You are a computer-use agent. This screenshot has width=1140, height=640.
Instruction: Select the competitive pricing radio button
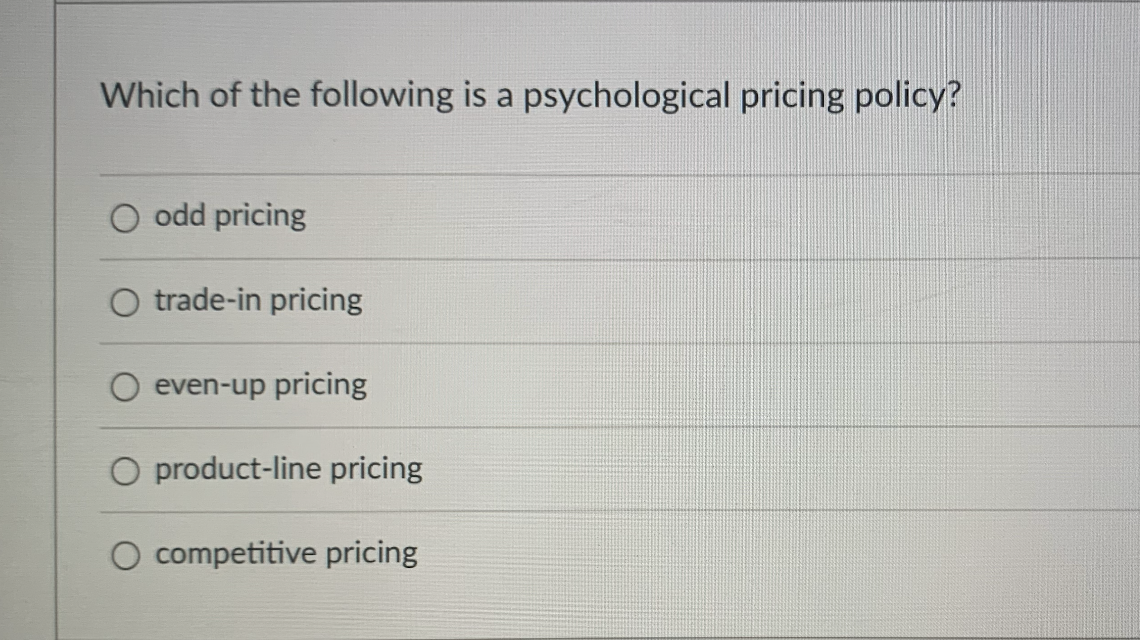click(124, 555)
